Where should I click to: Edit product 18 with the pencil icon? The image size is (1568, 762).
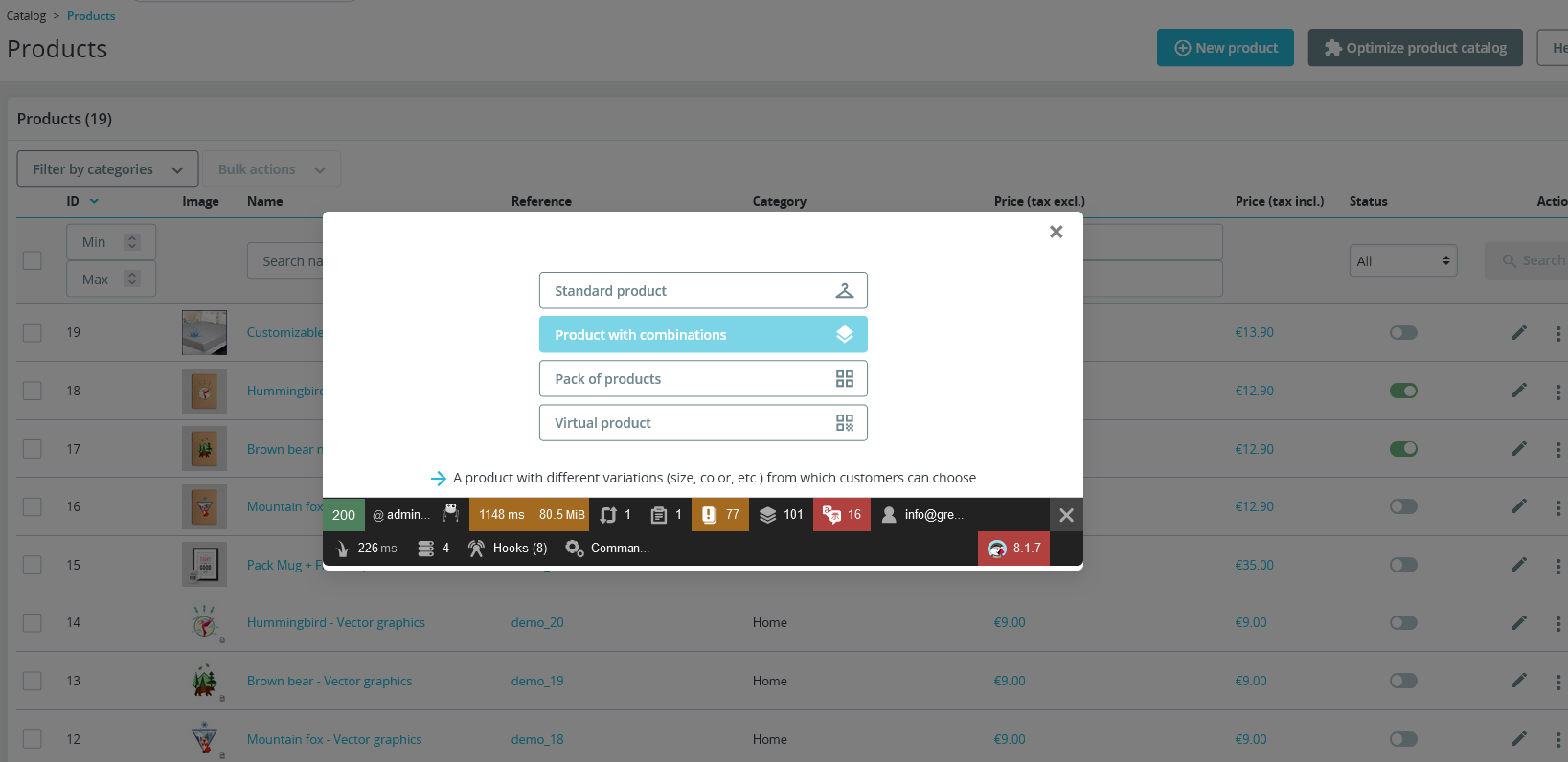click(1519, 391)
